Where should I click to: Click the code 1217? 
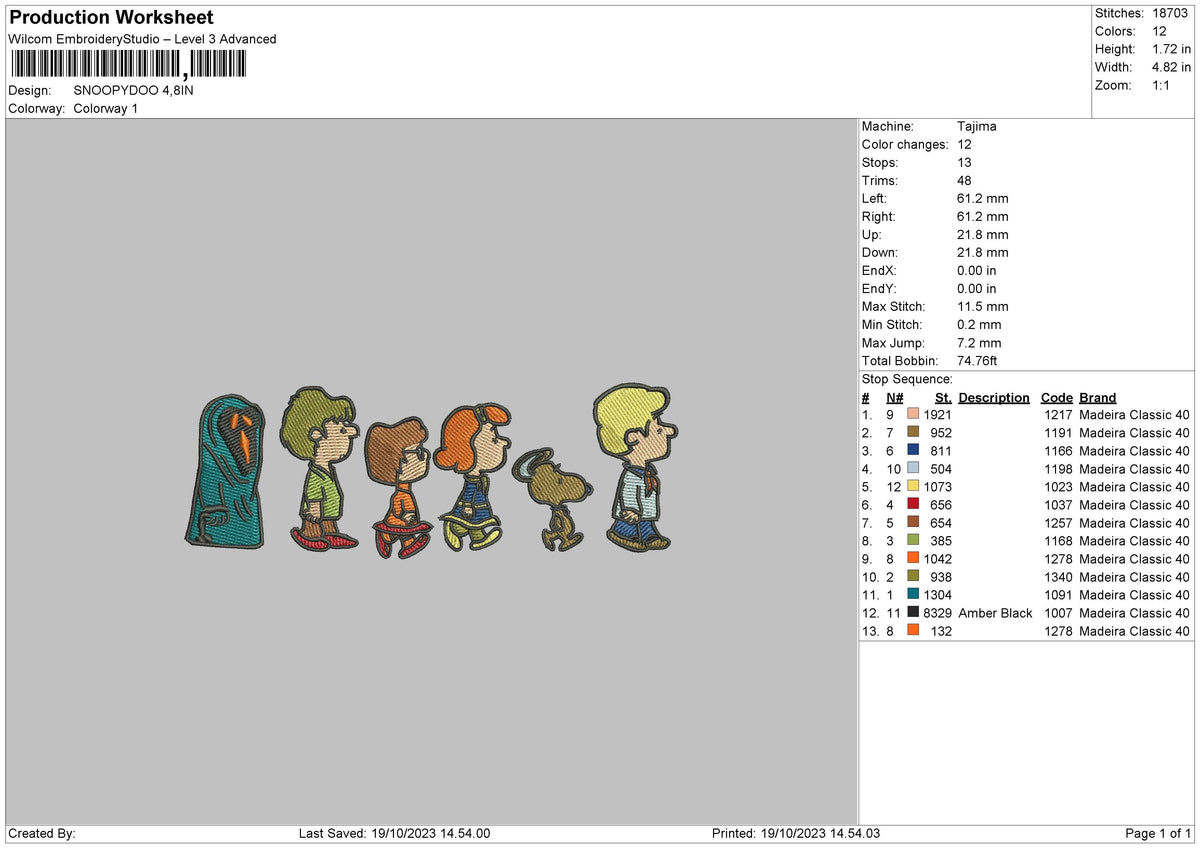[1058, 415]
